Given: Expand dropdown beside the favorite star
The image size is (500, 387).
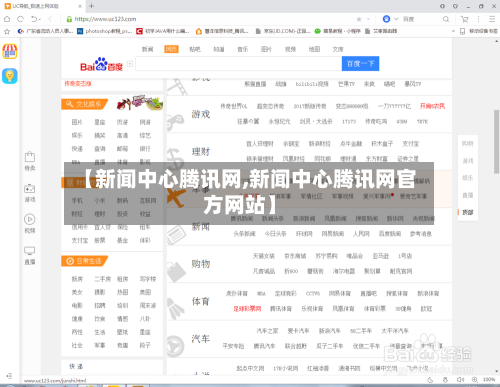Looking at the screenshot, I should tap(368, 19).
